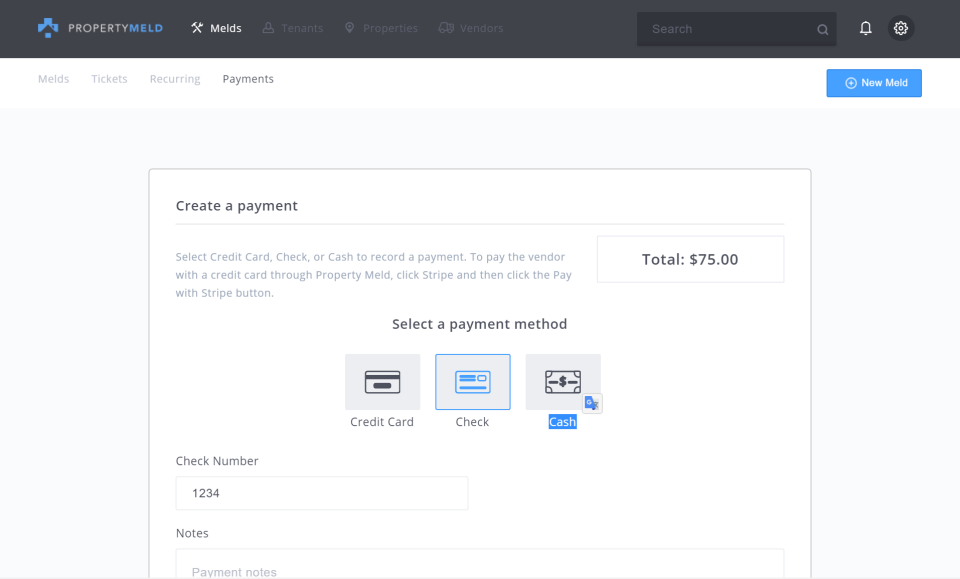
Task: Select the Cash payment method icon
Action: coord(562,381)
